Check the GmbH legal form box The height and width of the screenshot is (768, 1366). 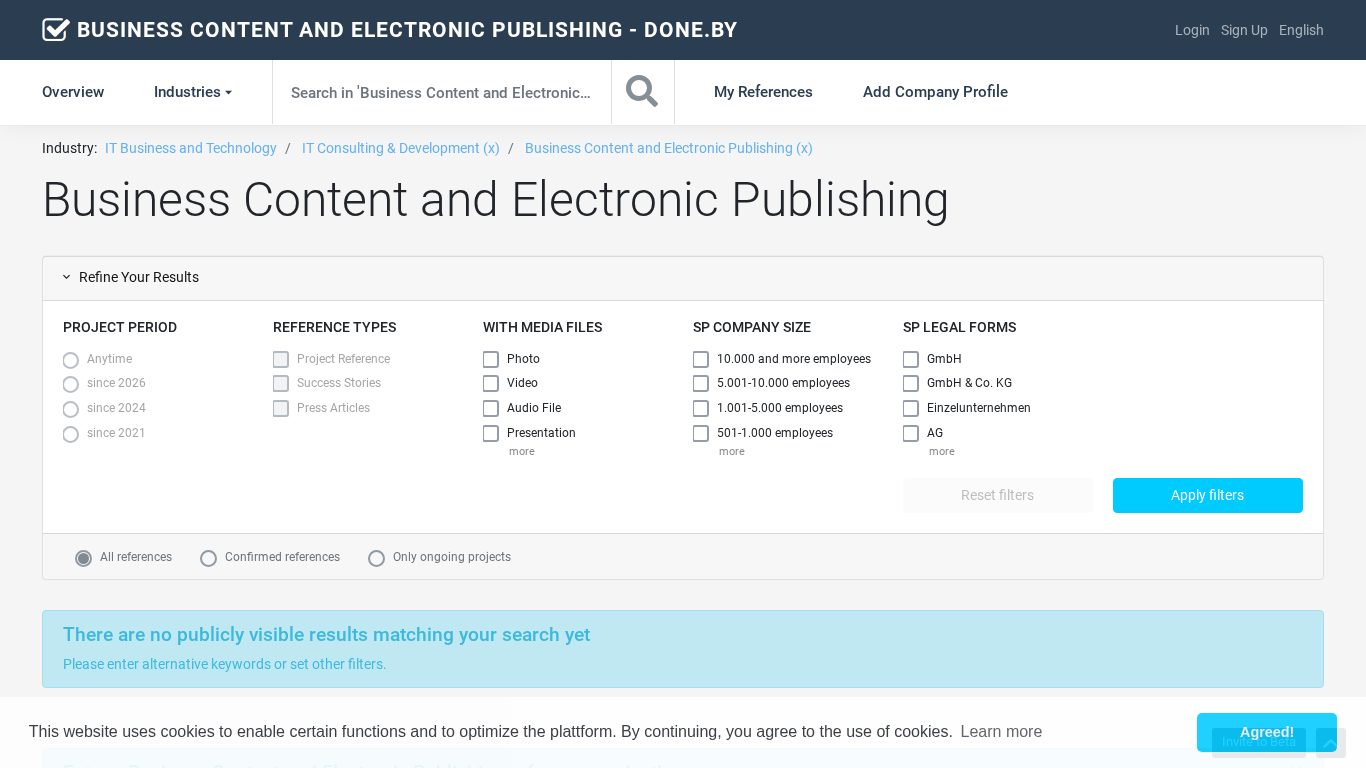911,360
